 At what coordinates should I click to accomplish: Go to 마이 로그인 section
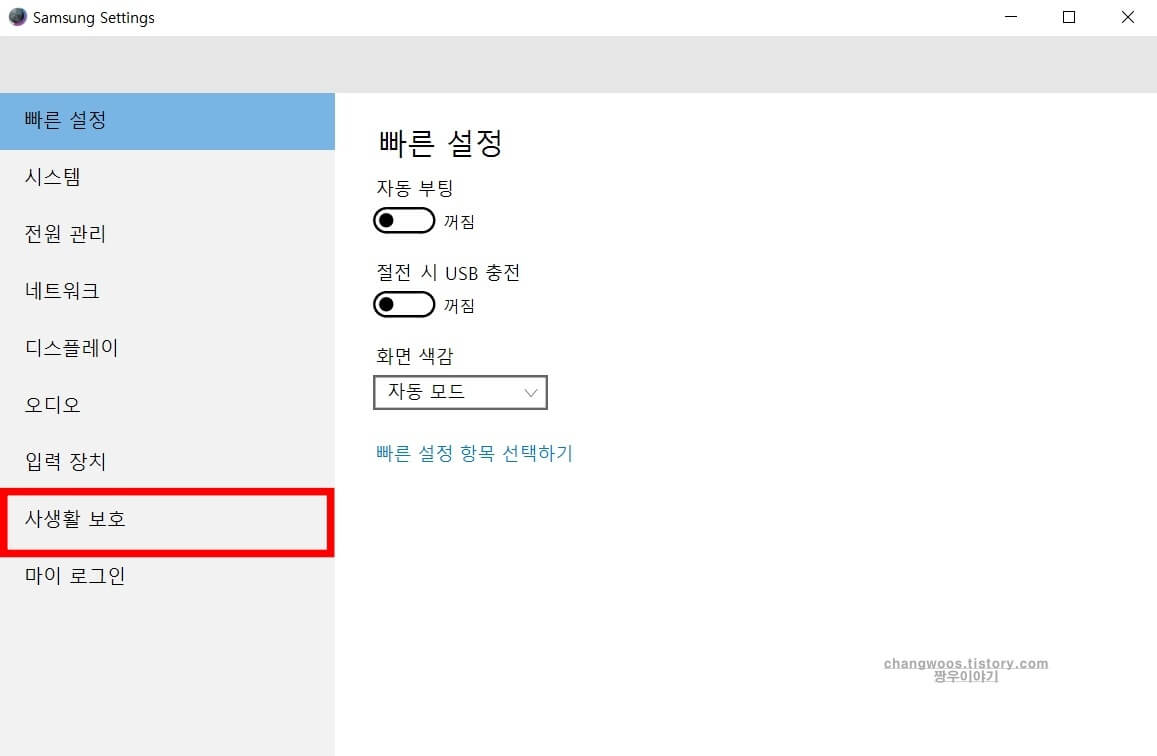[167, 576]
